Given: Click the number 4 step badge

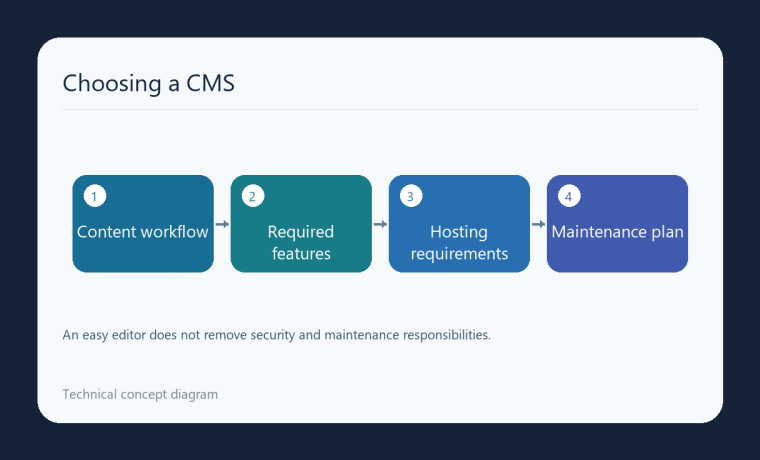Looking at the screenshot, I should [x=569, y=196].
